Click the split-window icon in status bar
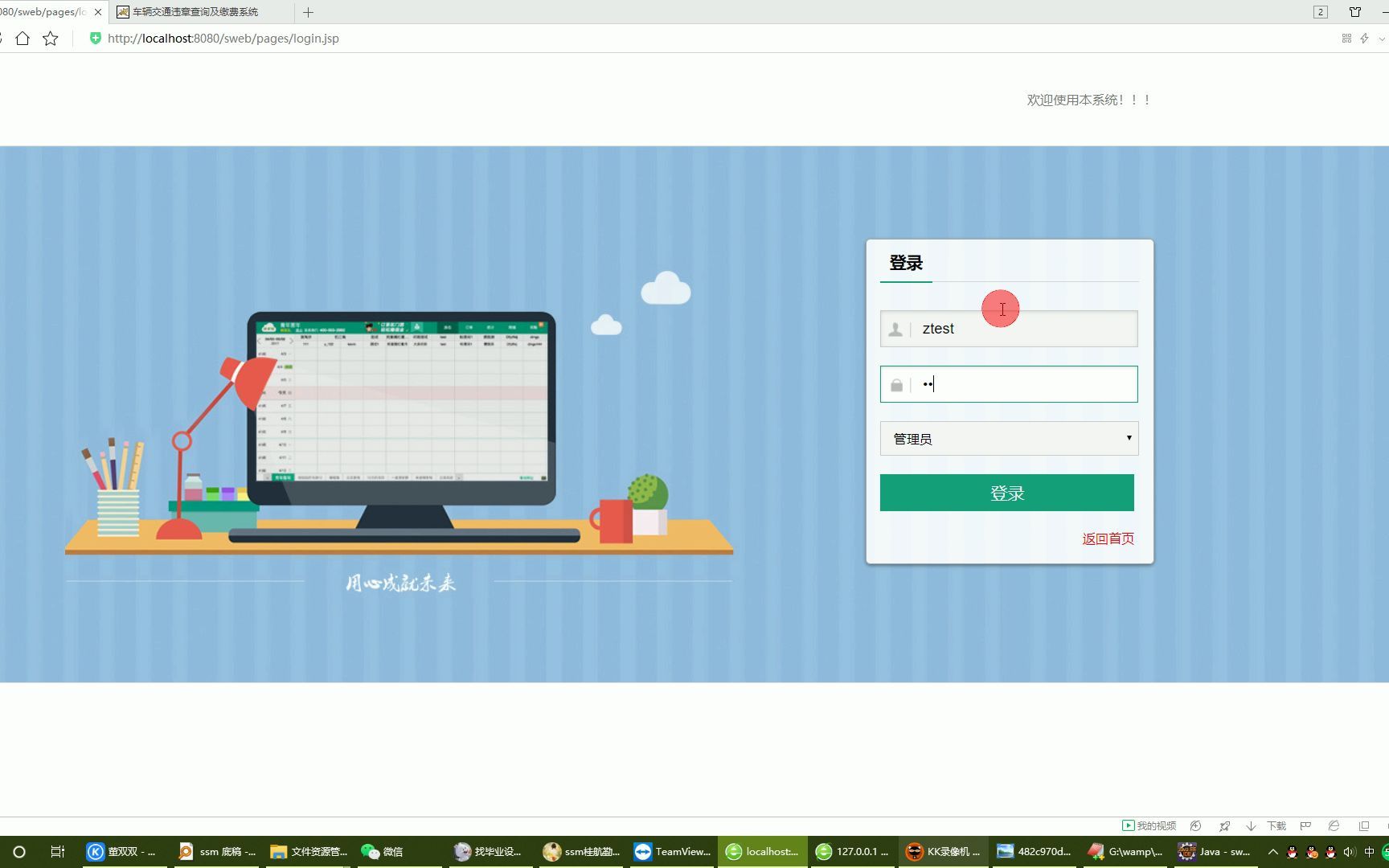Viewport: 1389px width, 868px height. [x=1364, y=825]
